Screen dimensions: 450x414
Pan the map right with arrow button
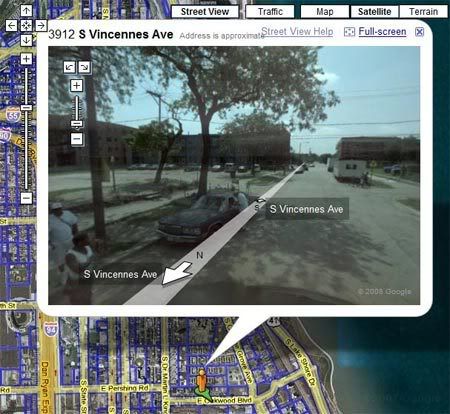41,26
